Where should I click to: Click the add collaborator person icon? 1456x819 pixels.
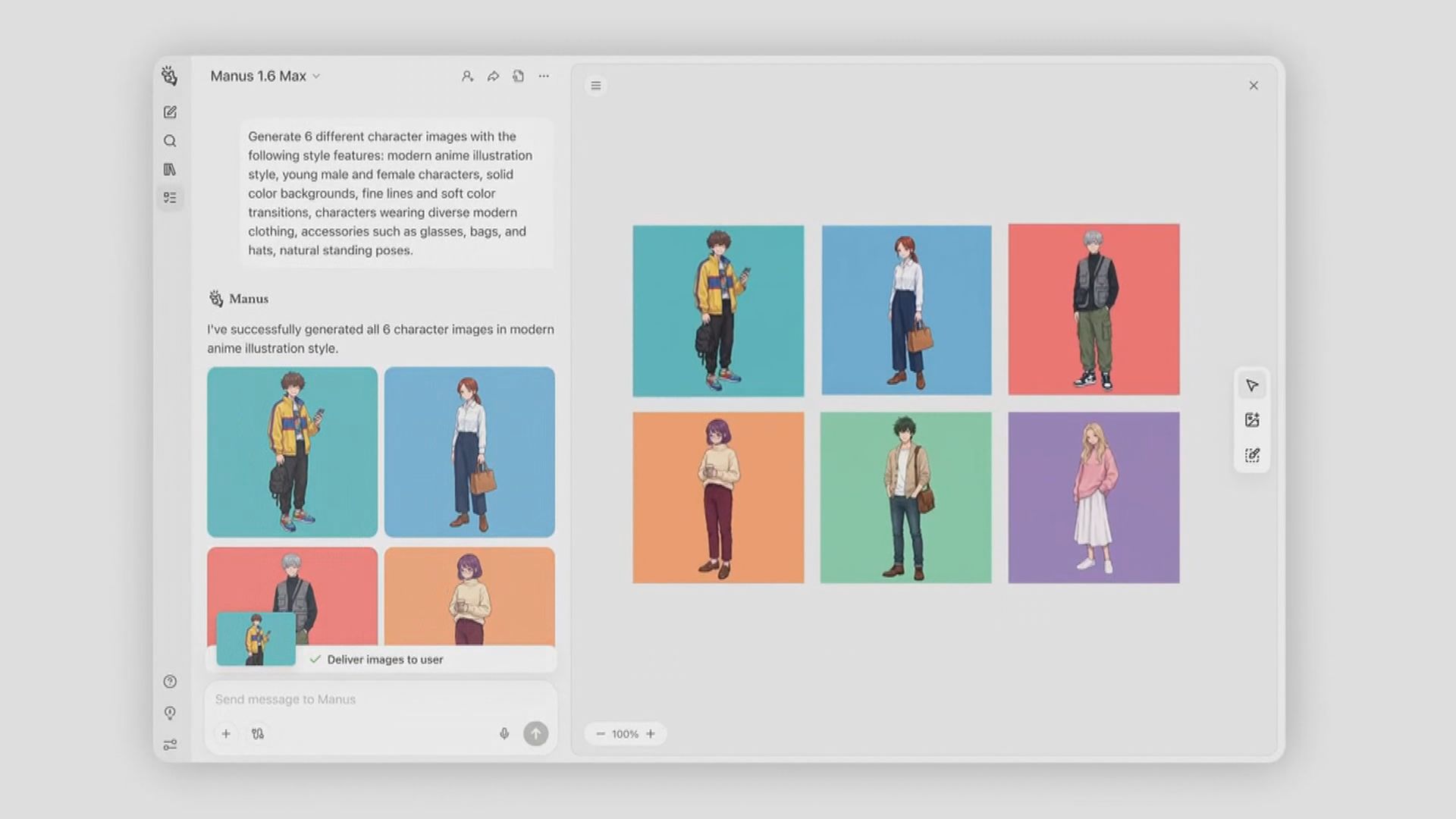coord(467,76)
